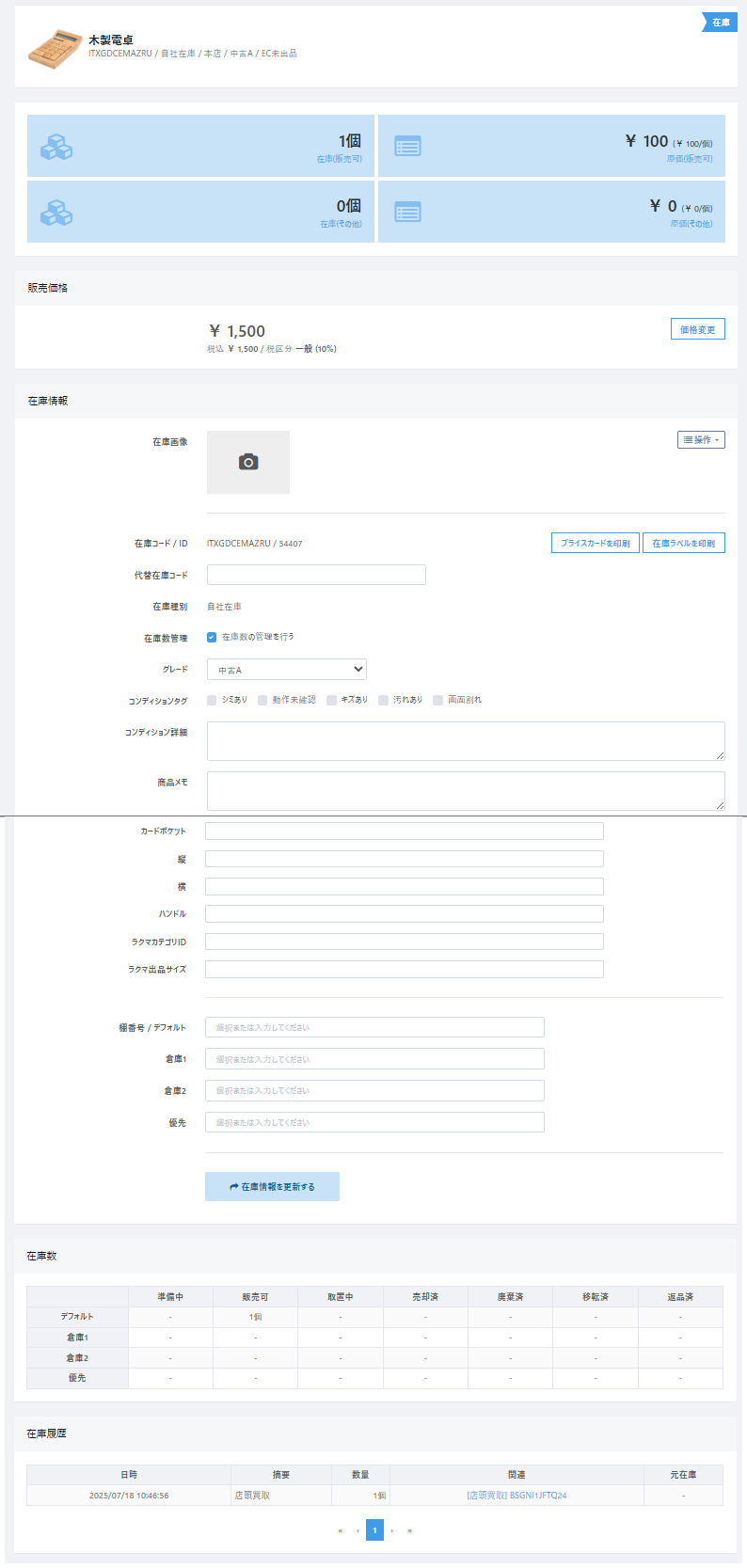Screen dimensions: 747x1568
Task: Go to previous page with ‹ pagination
Action: 358,1530
